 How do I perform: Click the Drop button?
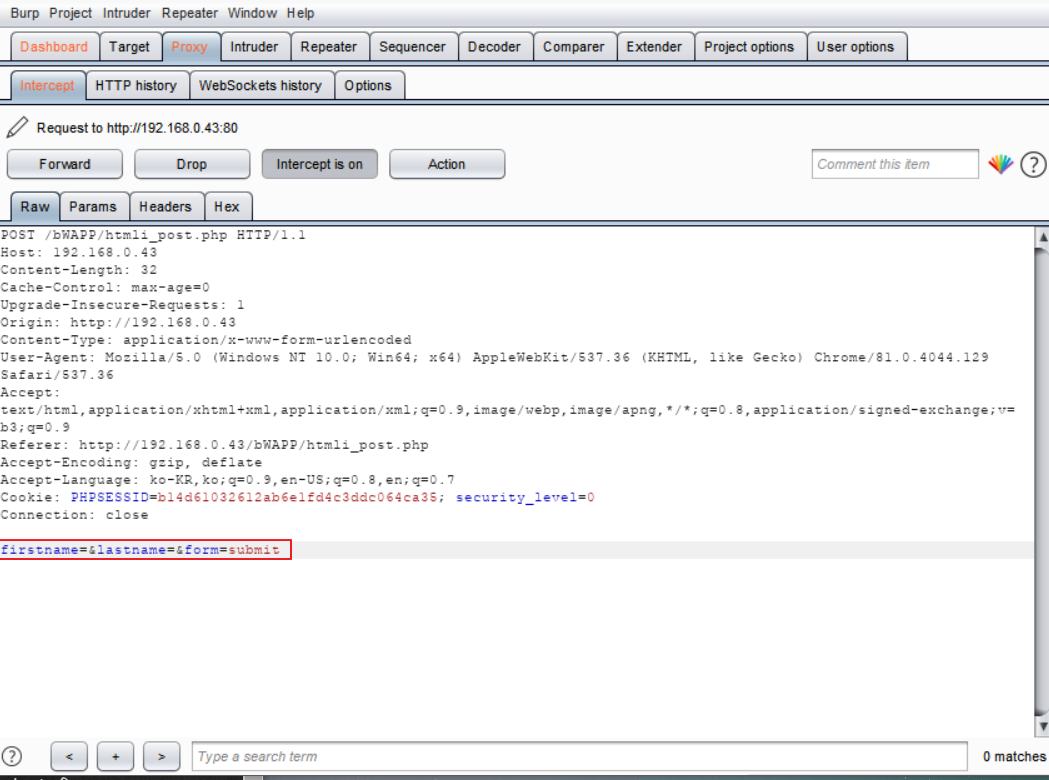[192, 164]
